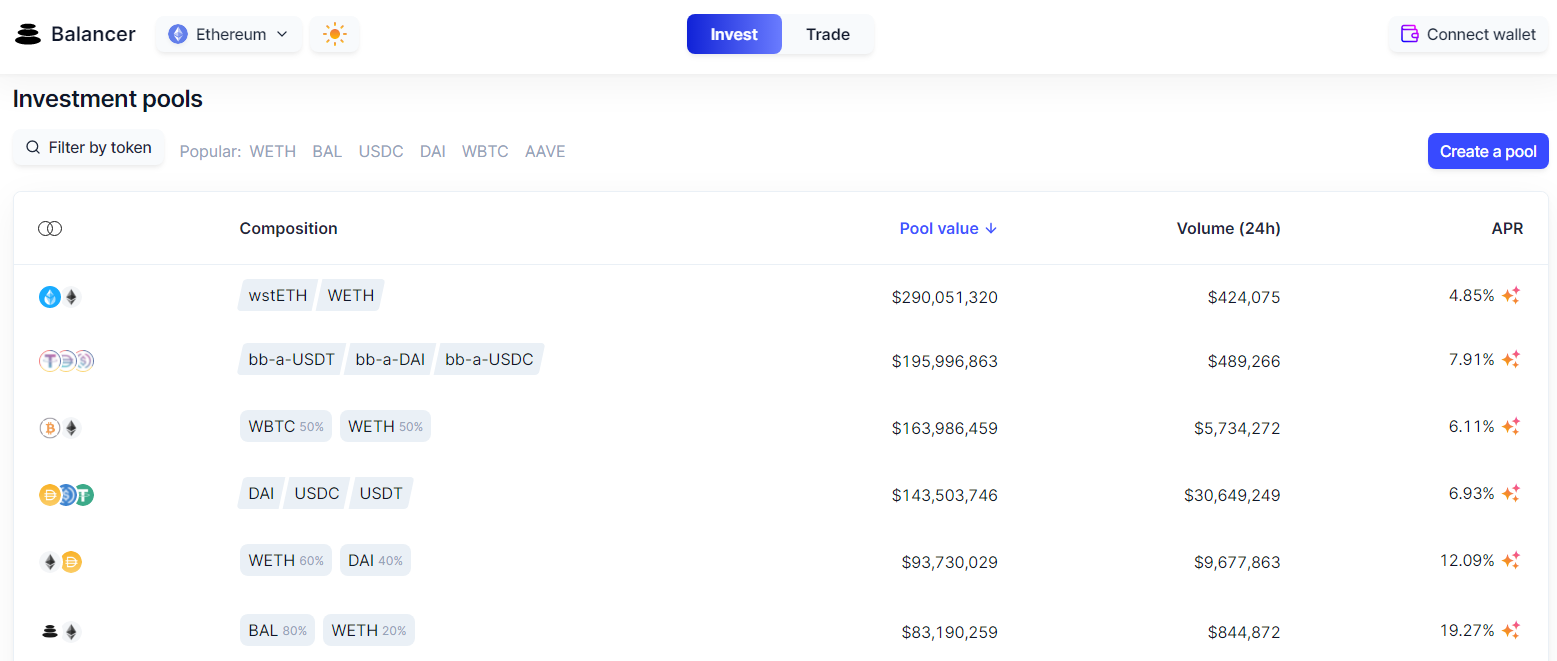The width and height of the screenshot is (1557, 661).
Task: Click the Create a pool button
Action: click(1488, 151)
